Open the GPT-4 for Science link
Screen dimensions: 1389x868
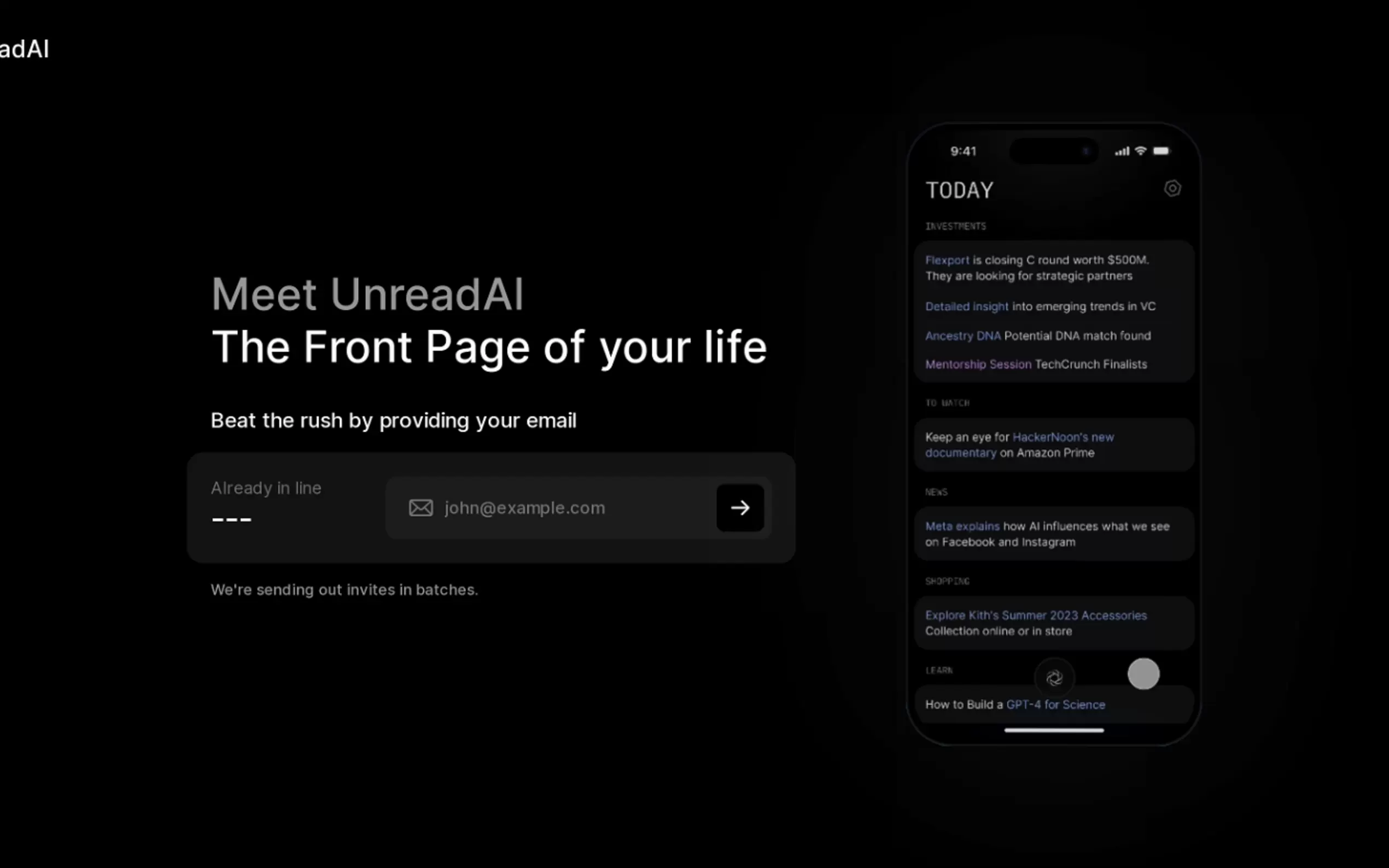click(1055, 705)
